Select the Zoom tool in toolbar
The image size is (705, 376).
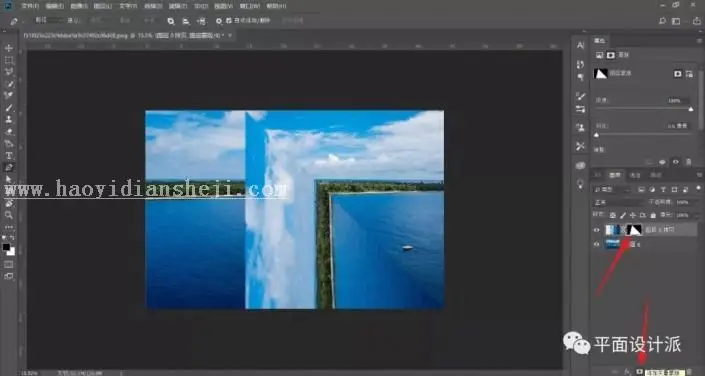pos(9,215)
